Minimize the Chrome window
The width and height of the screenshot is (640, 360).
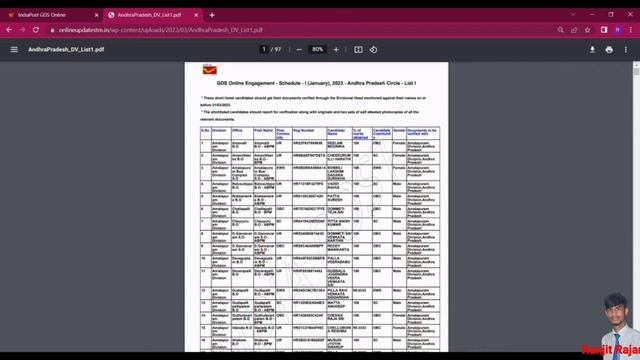592,14
